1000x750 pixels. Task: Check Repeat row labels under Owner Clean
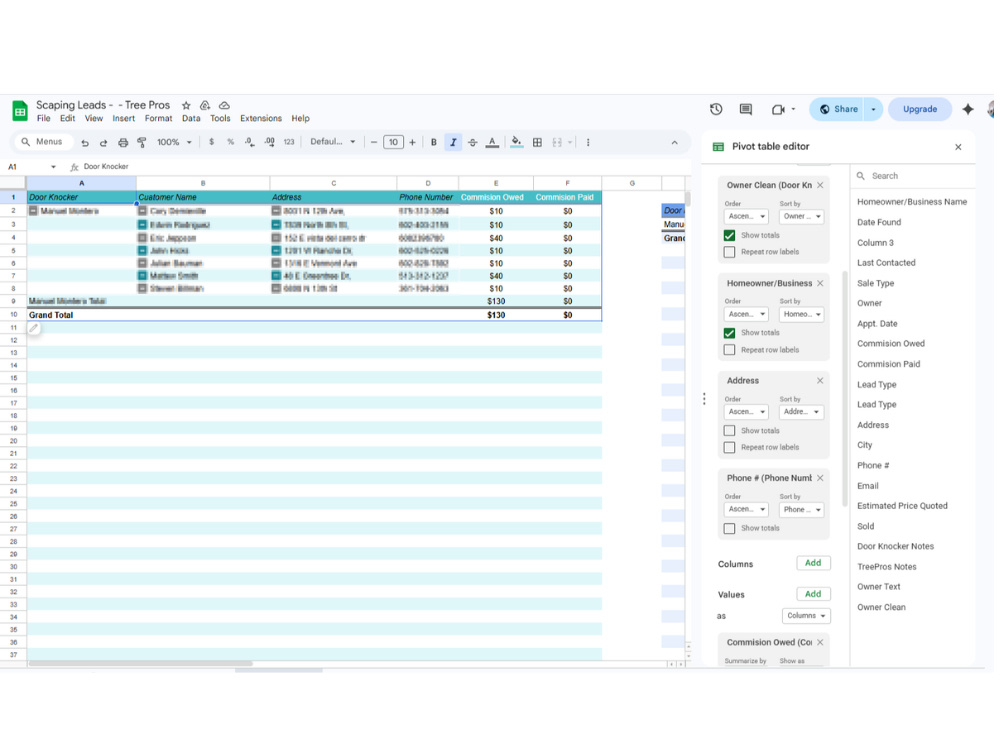[730, 252]
